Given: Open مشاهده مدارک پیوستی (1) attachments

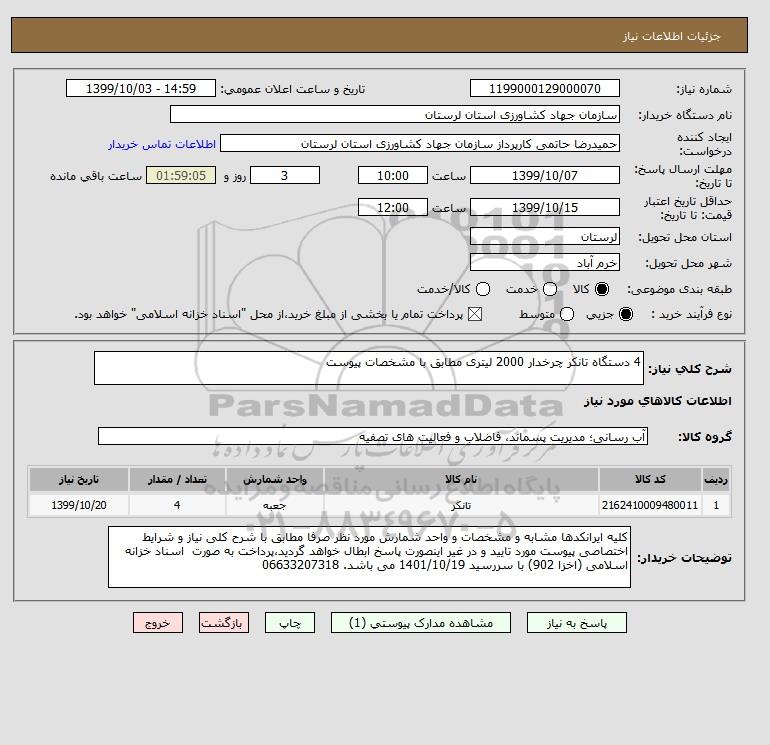Looking at the screenshot, I should (421, 623).
